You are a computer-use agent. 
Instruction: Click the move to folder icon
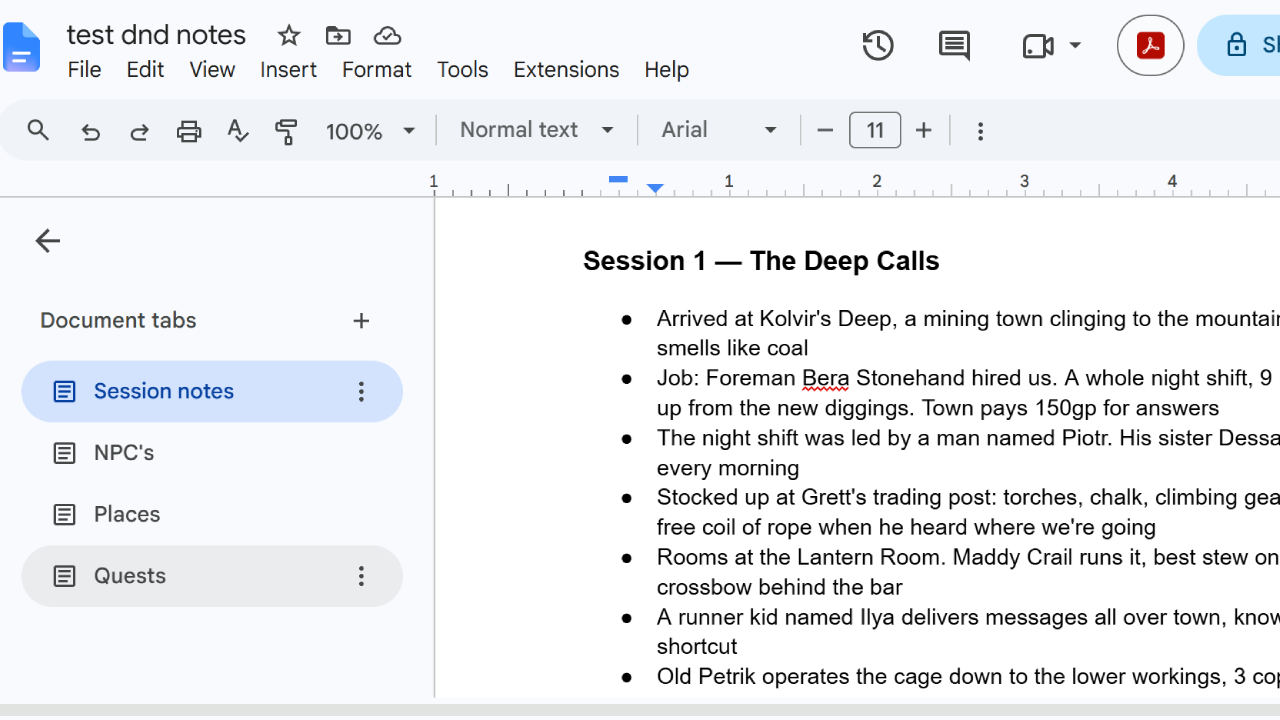coord(338,36)
